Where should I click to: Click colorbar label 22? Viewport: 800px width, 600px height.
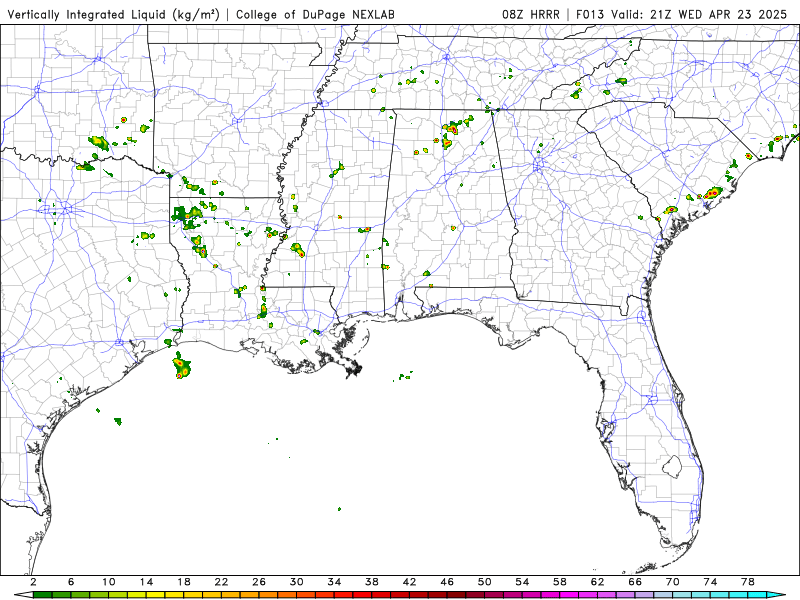(x=221, y=582)
